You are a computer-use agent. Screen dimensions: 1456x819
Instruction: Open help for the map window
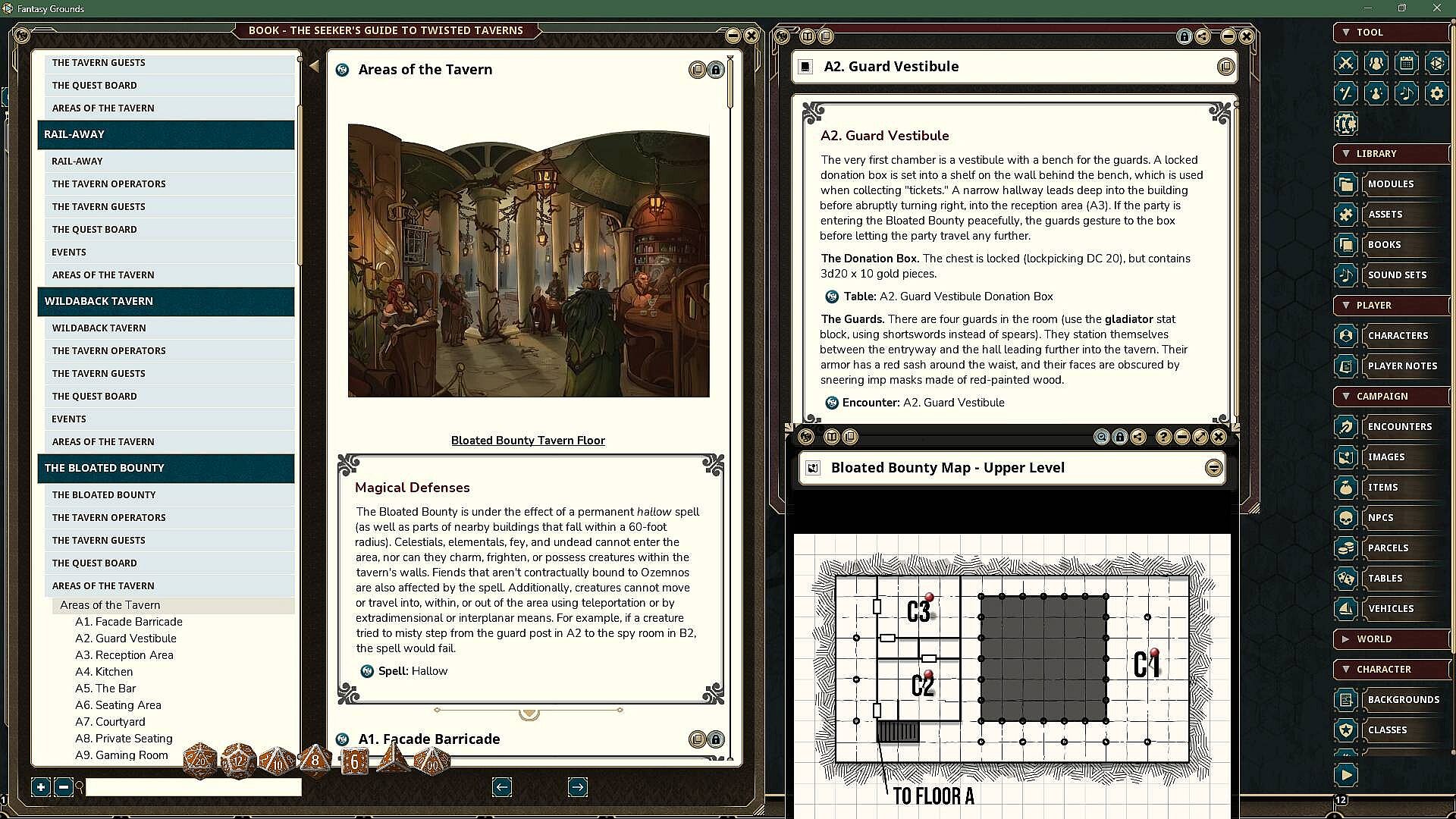[1163, 437]
